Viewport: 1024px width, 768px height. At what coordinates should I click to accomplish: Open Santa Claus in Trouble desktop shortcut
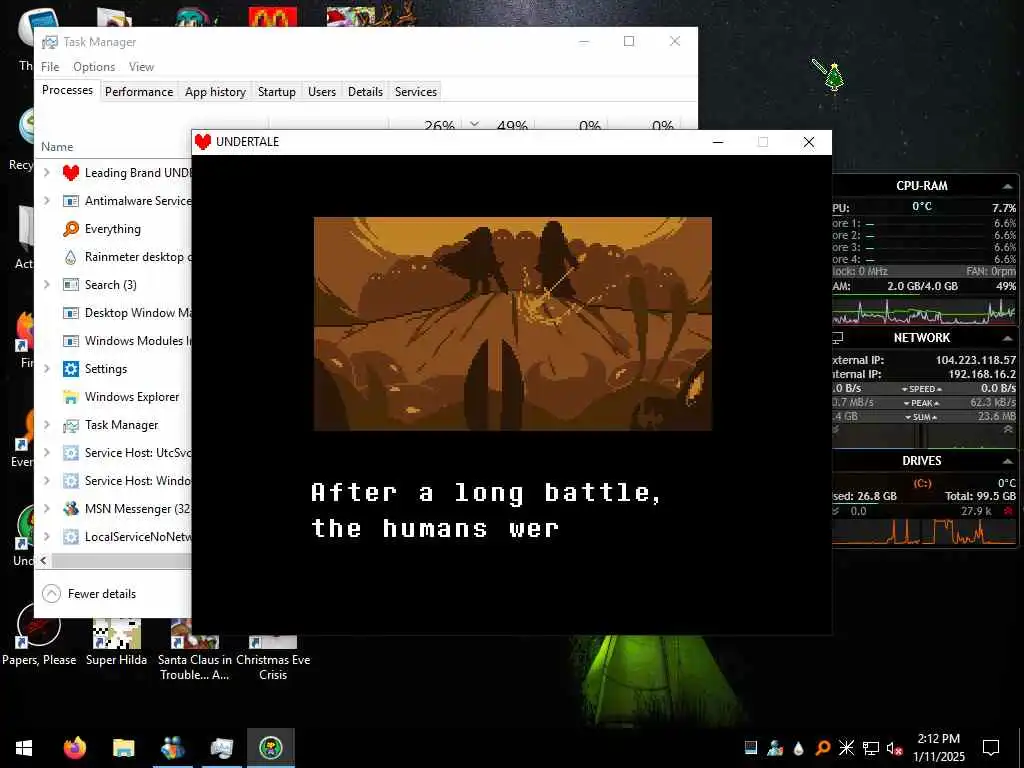click(194, 649)
